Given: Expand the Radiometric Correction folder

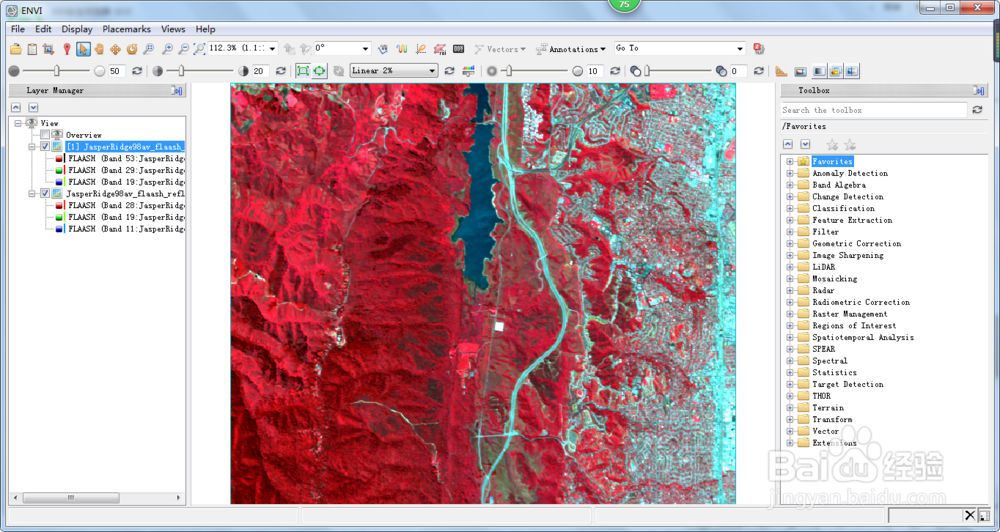Looking at the screenshot, I should [x=790, y=302].
